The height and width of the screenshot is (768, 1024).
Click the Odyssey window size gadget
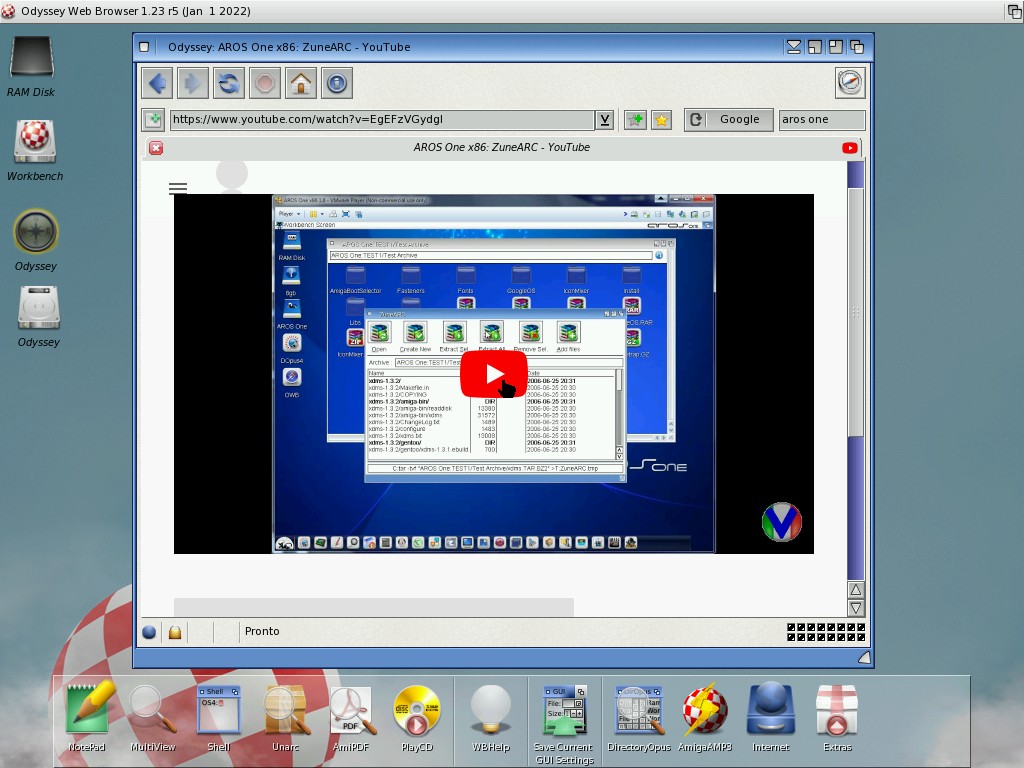point(864,658)
